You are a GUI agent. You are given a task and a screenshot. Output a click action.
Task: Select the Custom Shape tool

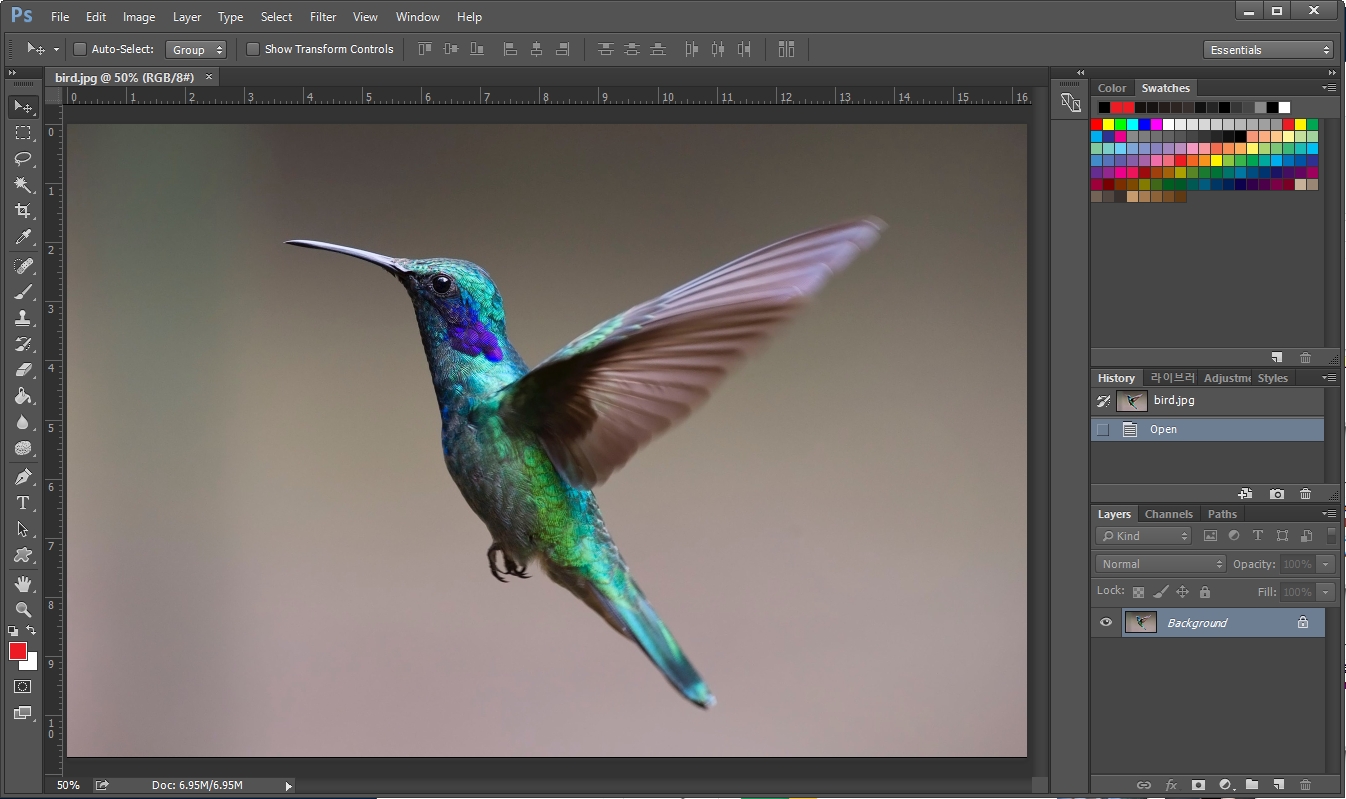tap(23, 555)
